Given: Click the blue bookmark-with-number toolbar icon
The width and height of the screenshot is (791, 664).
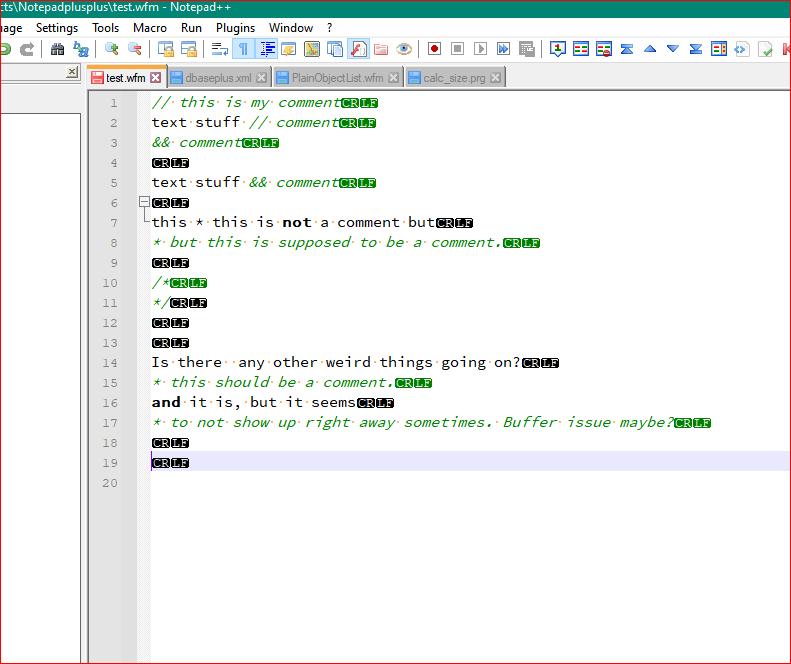Looking at the screenshot, I should tap(557, 49).
